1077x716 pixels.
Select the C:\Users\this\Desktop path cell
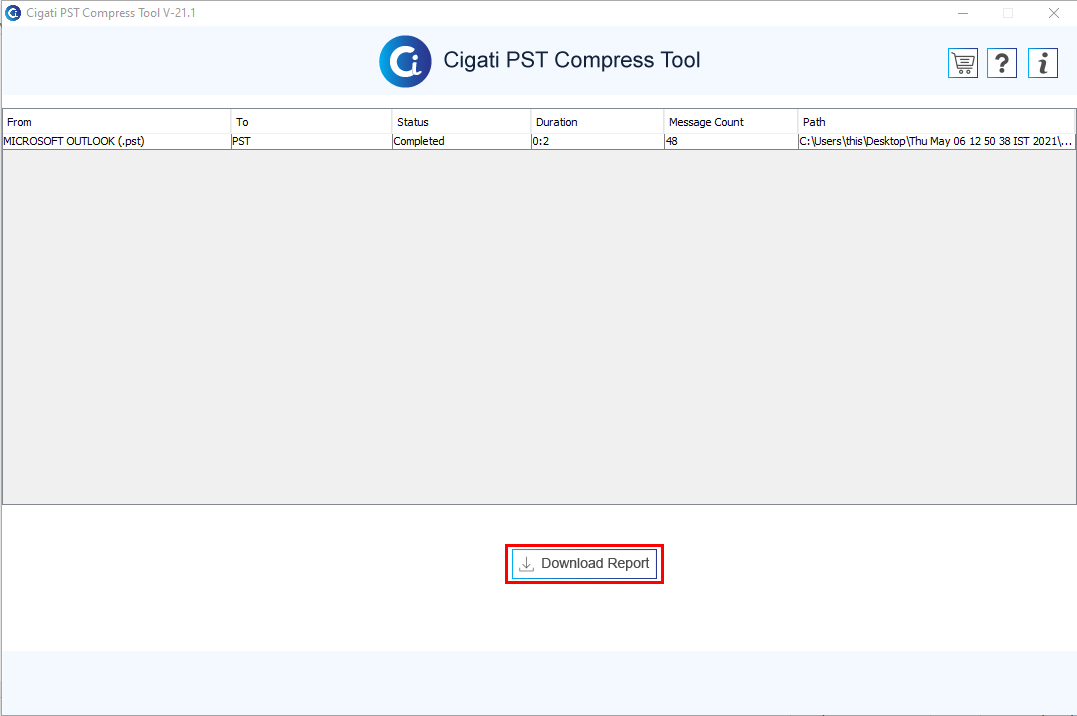pyautogui.click(x=936, y=141)
